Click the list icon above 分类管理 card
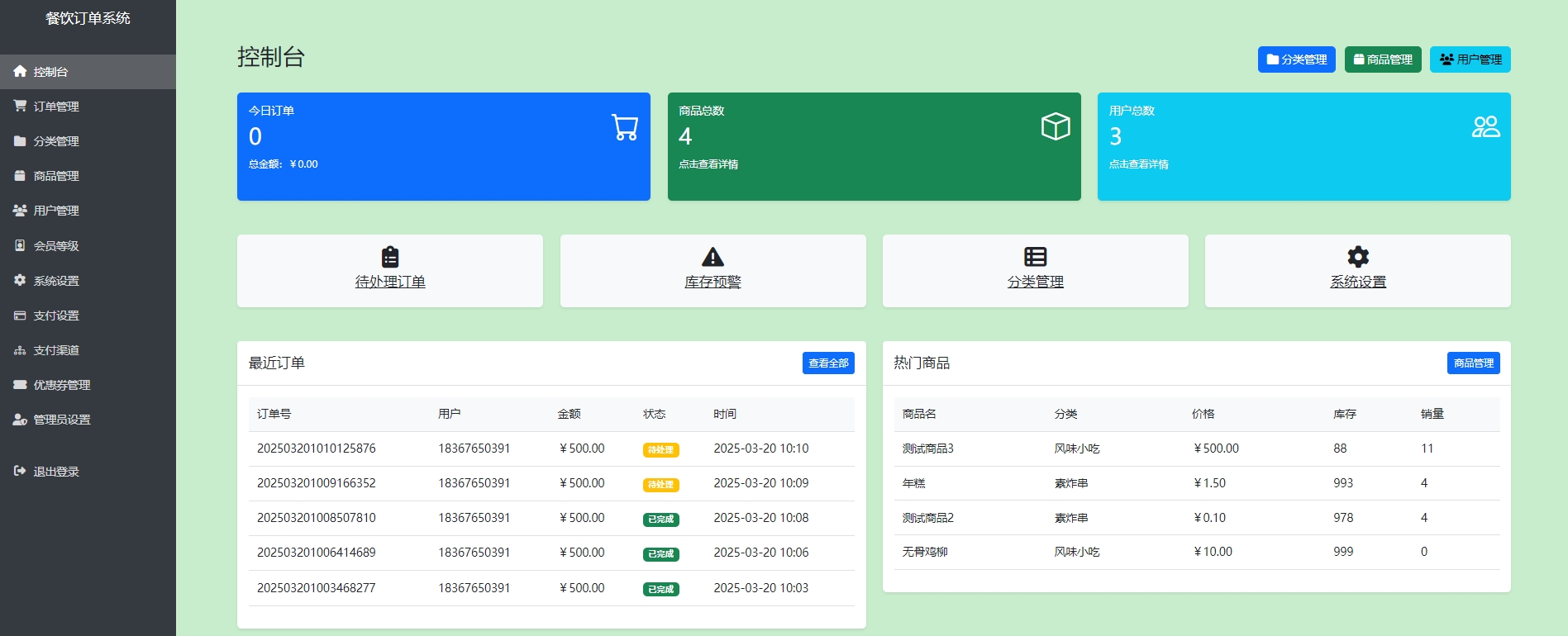Image resolution: width=1568 pixels, height=636 pixels. pos(1035,257)
